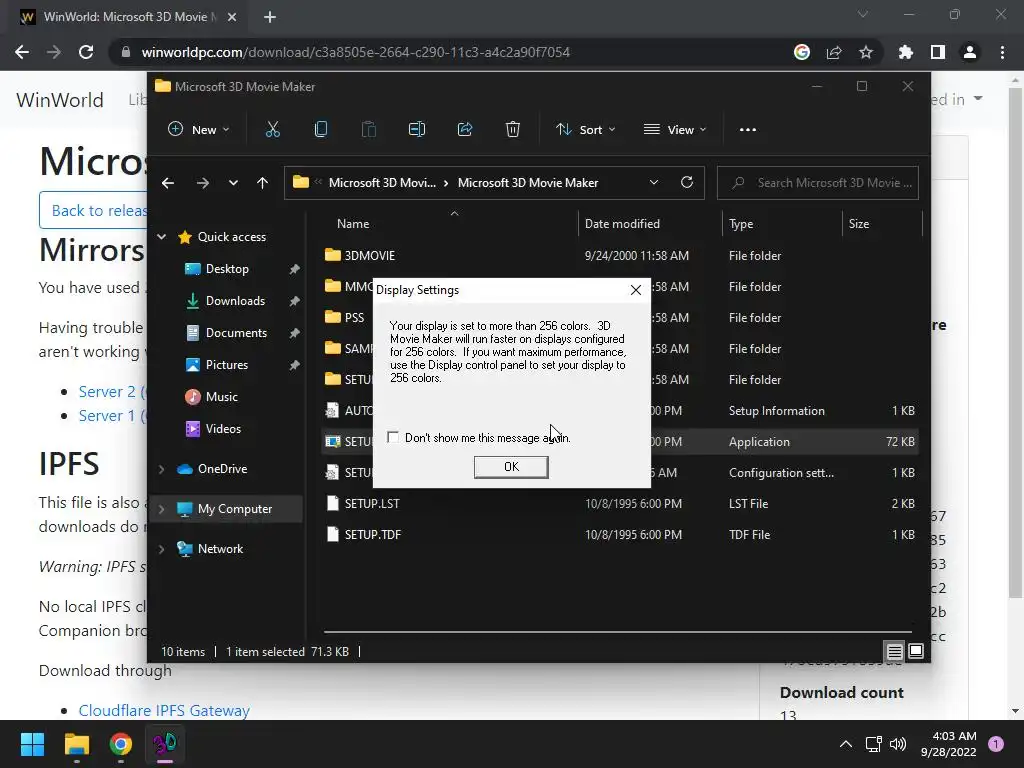Click the Share icon in Explorer toolbar
Image resolution: width=1024 pixels, height=768 pixels.
coord(465,129)
